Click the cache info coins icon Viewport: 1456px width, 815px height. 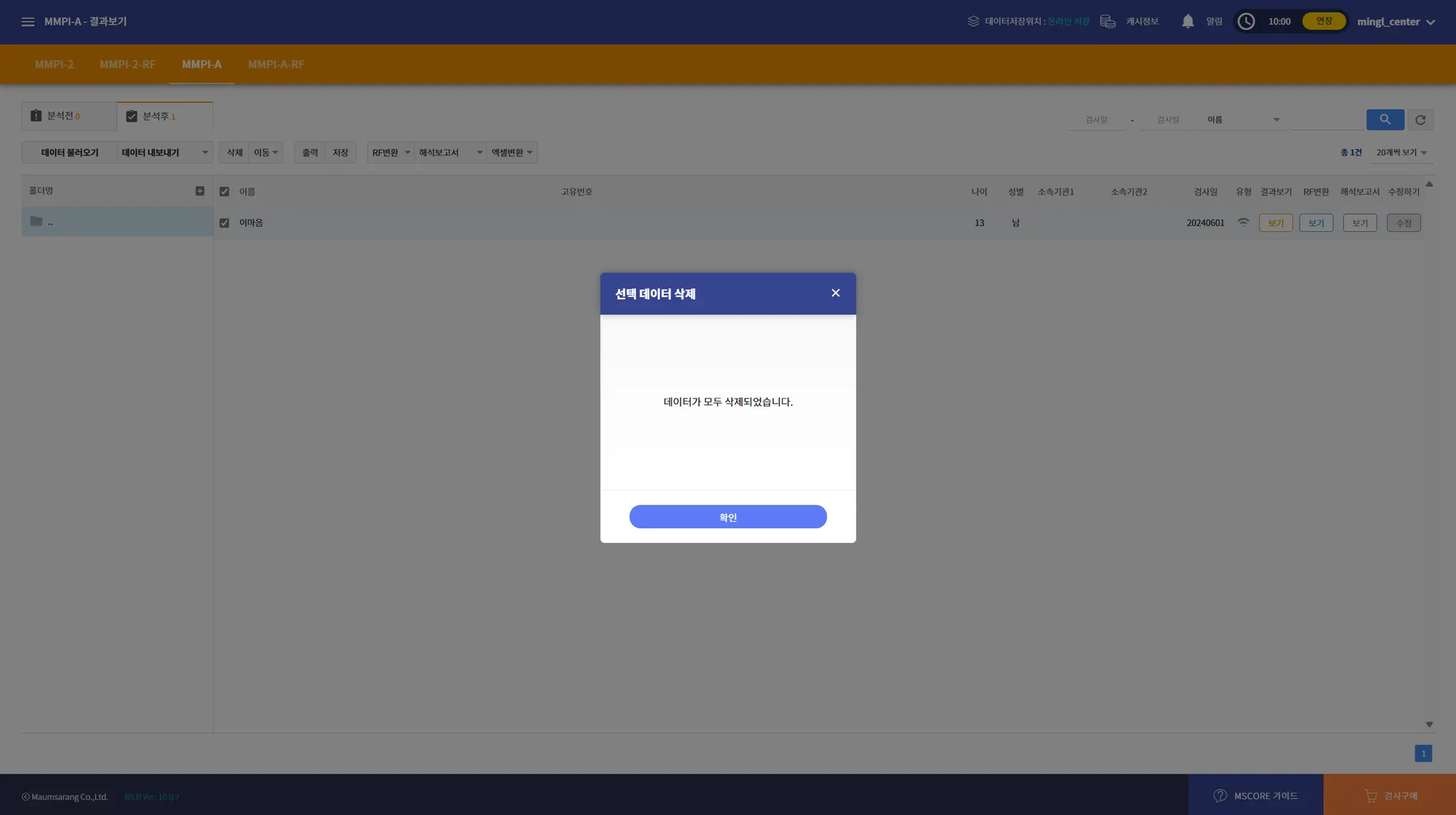(x=1107, y=21)
